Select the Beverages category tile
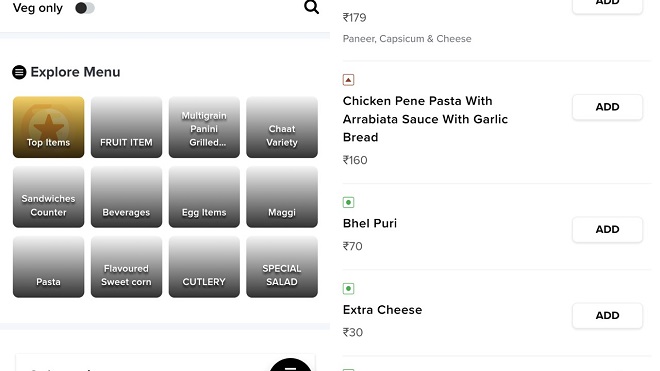The height and width of the screenshot is (371, 660). [126, 197]
